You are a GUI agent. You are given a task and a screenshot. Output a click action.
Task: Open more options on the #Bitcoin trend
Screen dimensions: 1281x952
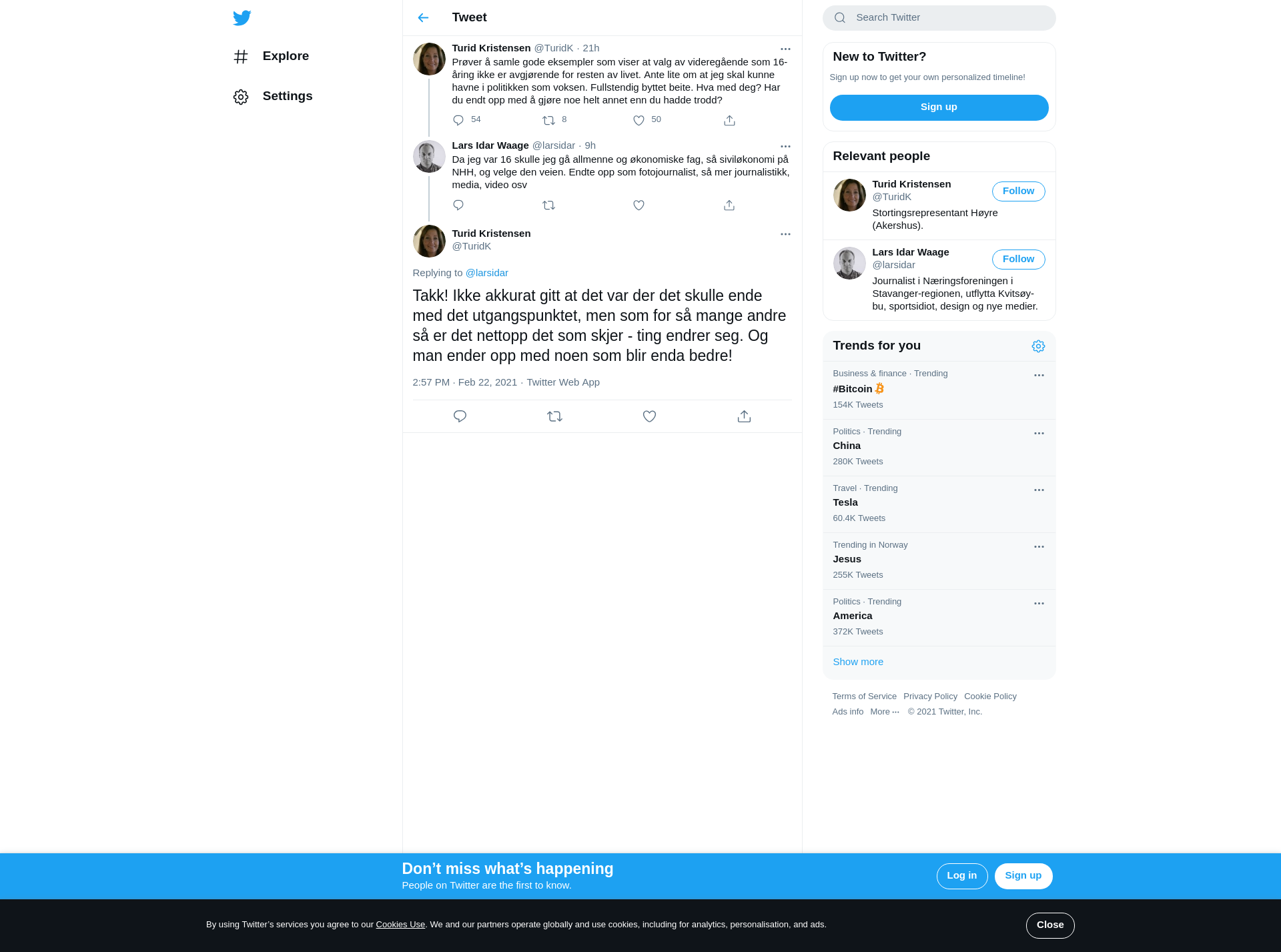(x=1039, y=376)
